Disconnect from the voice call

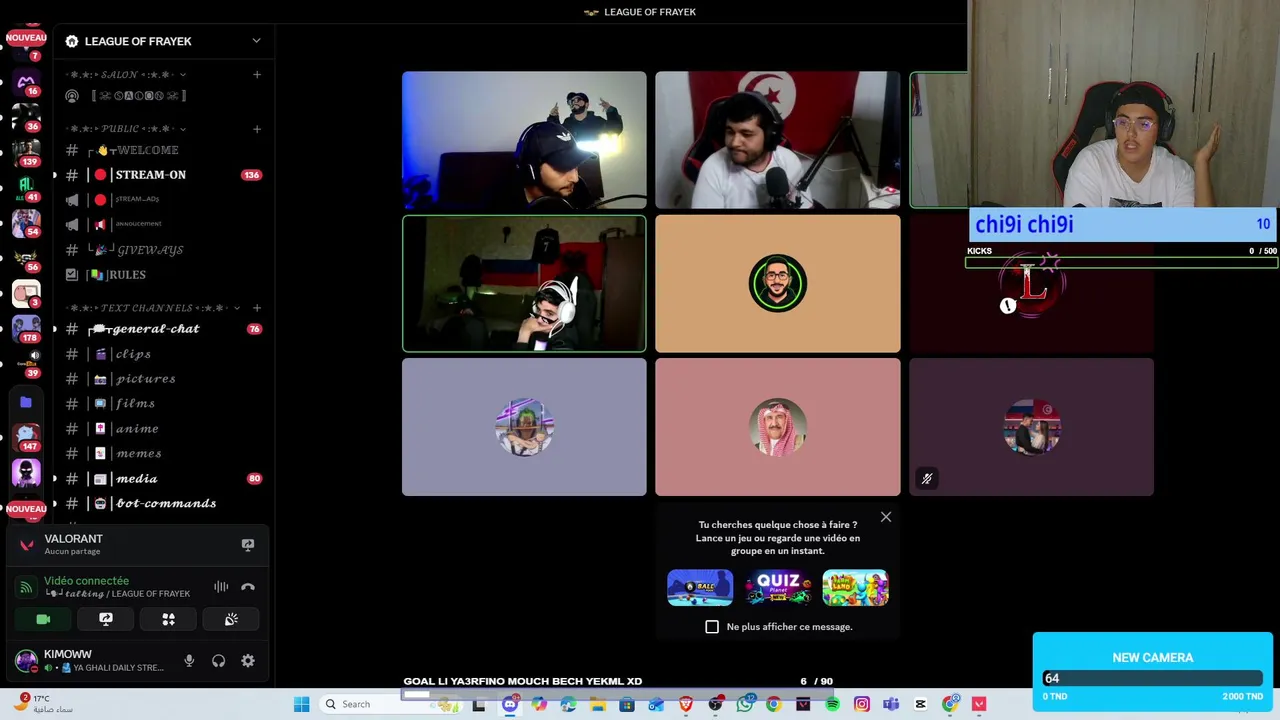pos(248,587)
